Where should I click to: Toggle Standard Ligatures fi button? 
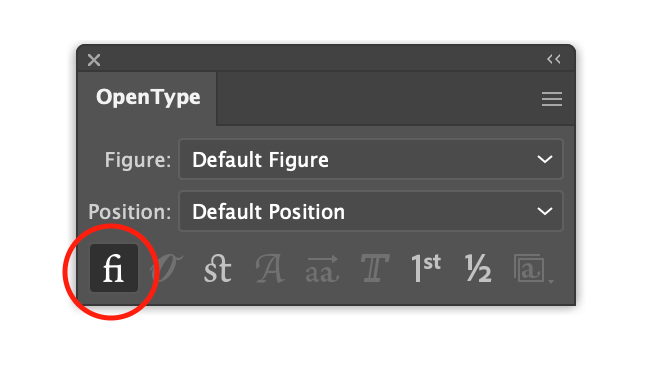click(114, 268)
